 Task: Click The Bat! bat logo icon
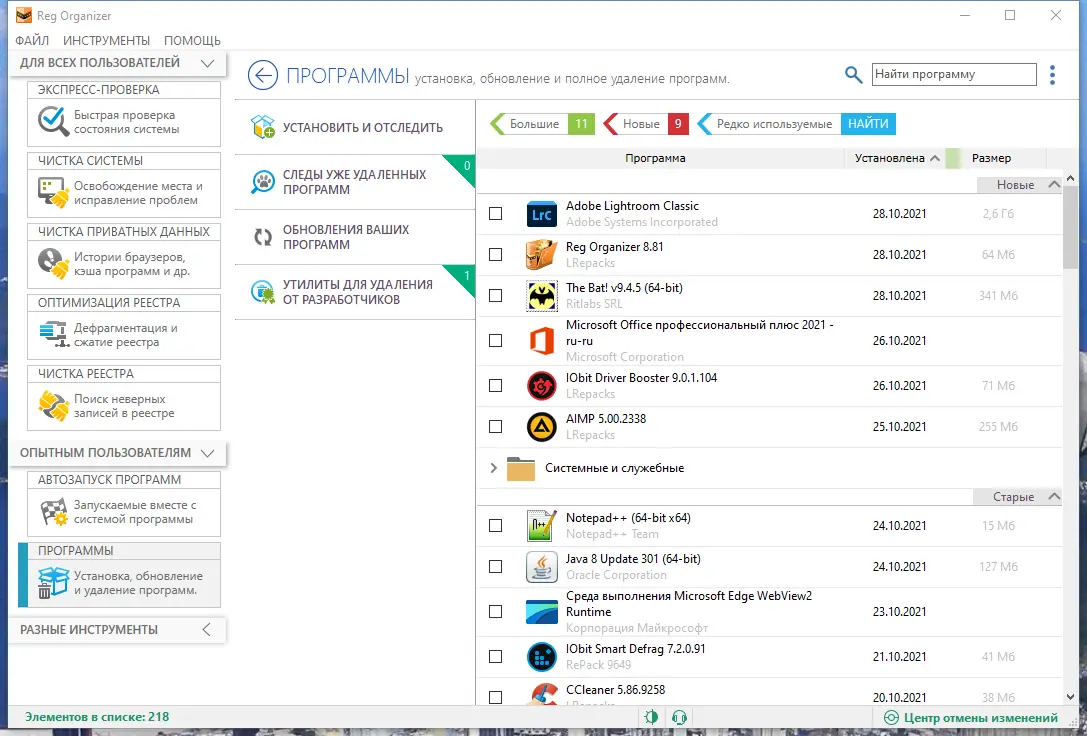click(x=541, y=296)
